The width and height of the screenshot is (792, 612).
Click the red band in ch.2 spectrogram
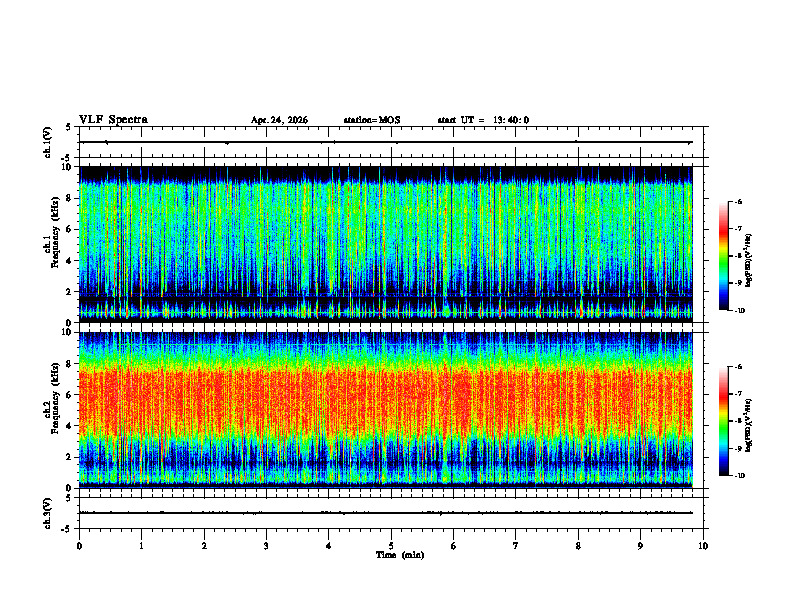pyautogui.click(x=386, y=399)
